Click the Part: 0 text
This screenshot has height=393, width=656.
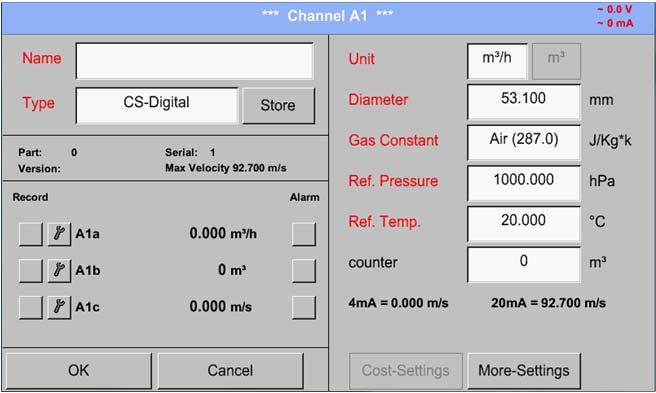[x=48, y=152]
